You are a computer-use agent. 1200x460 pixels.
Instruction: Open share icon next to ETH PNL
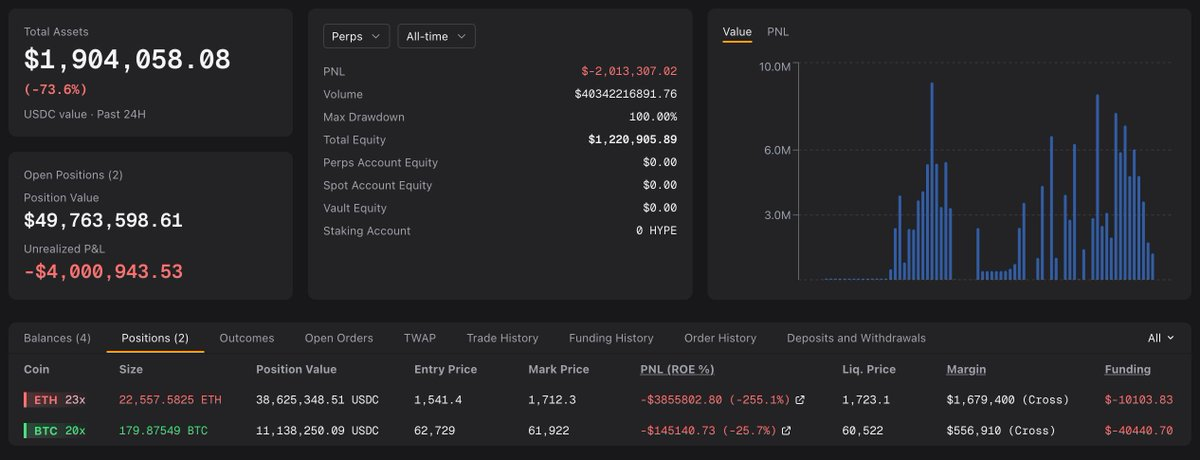[x=800, y=400]
